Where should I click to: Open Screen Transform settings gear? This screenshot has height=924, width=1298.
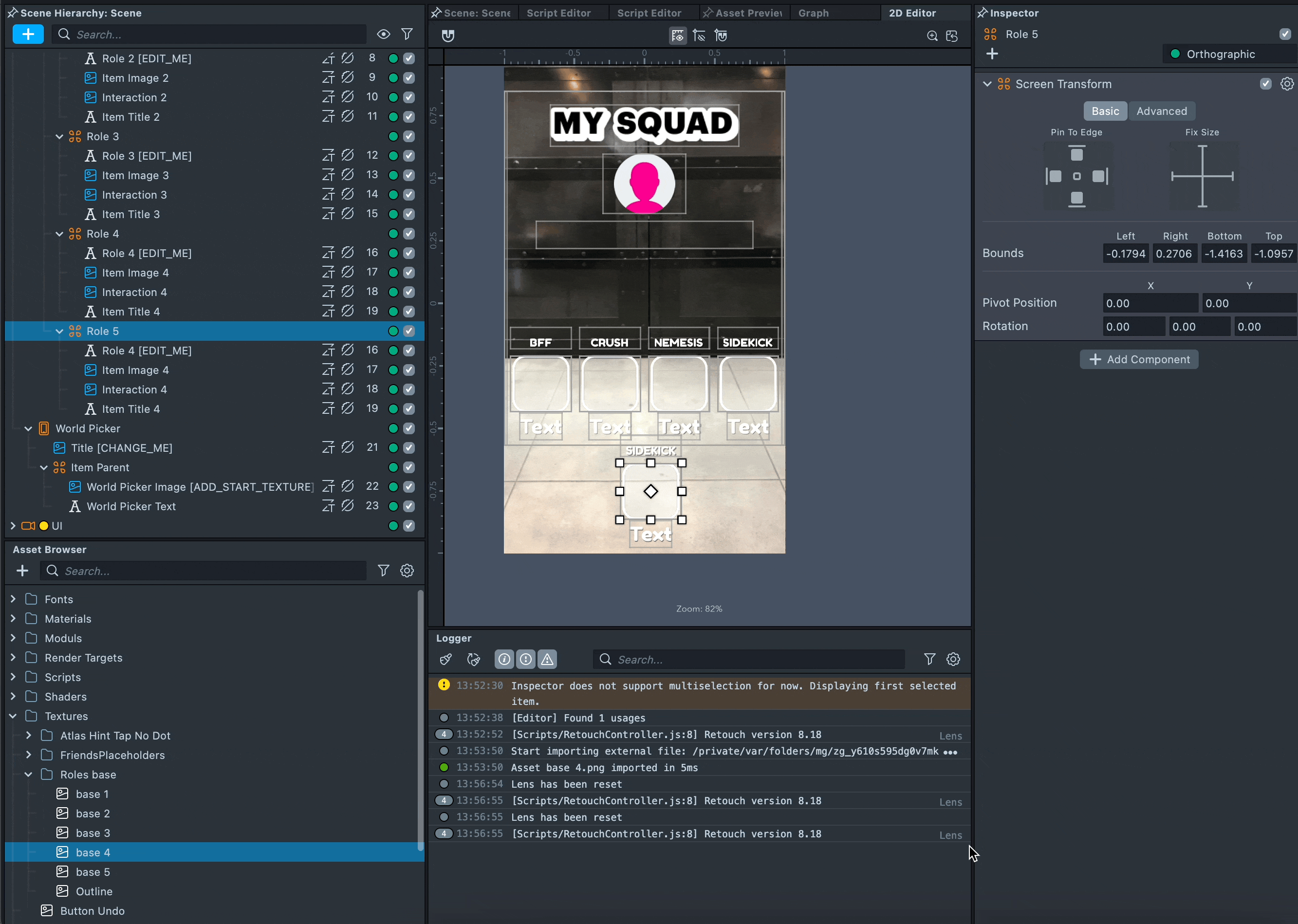1287,84
